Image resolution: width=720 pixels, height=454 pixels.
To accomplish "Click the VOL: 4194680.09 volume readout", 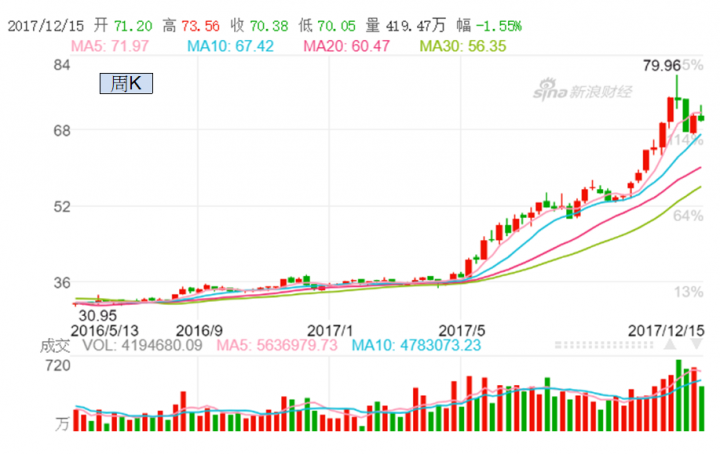I will (142, 345).
